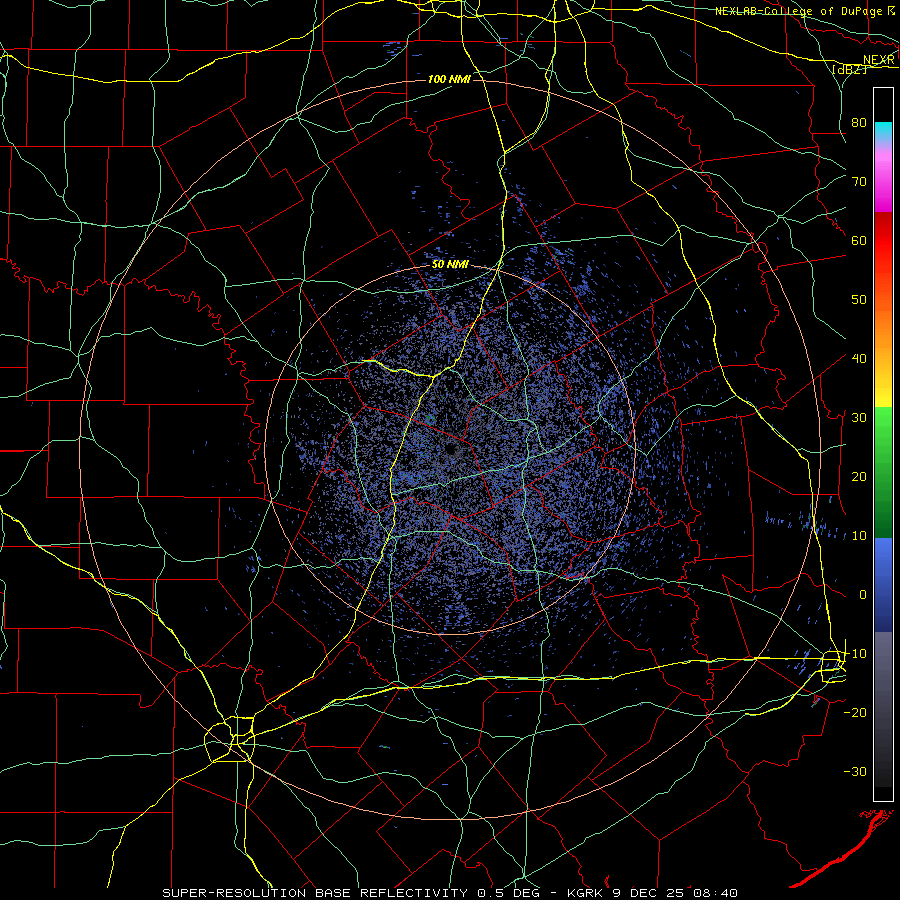This screenshot has height=900, width=900.
Task: Click the -30 dBZ scale value
Action: [855, 771]
